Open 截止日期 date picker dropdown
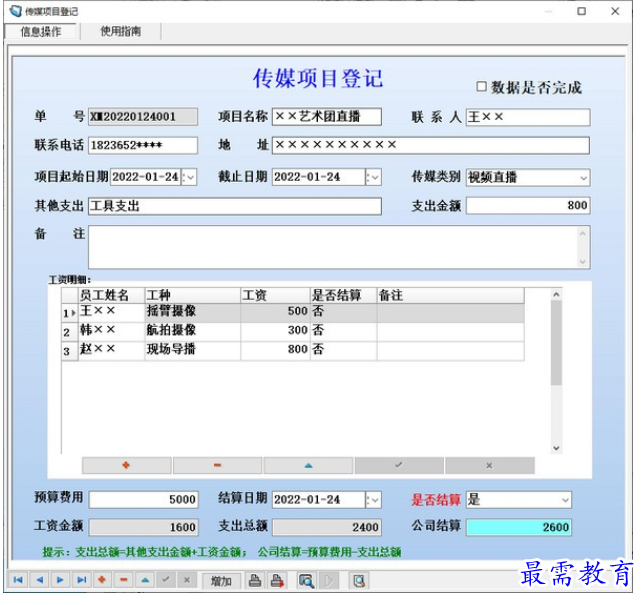Viewport: 642px width, 605px height. coord(373,177)
